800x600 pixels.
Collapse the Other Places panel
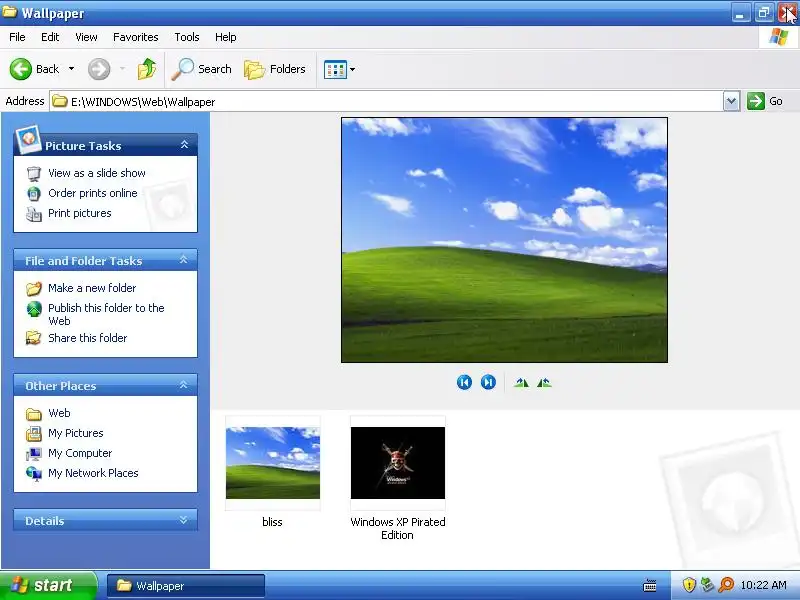click(184, 385)
